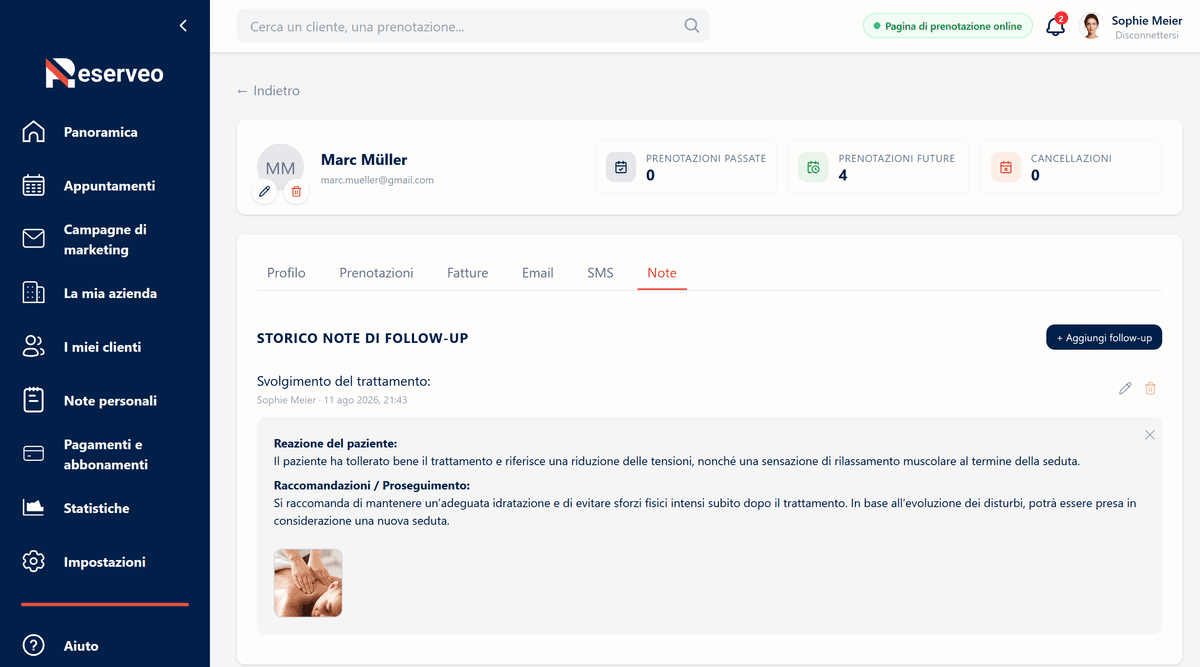Click Cancellazioni calendar-x icon
1200x667 pixels.
coord(1006,167)
